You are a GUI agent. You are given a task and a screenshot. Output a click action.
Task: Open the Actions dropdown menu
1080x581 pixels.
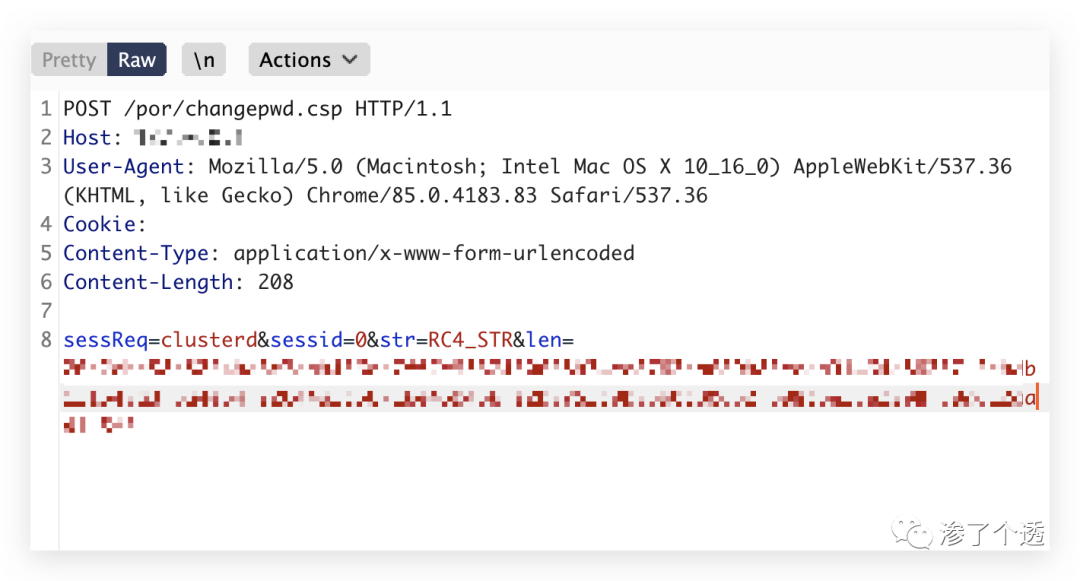click(x=309, y=60)
